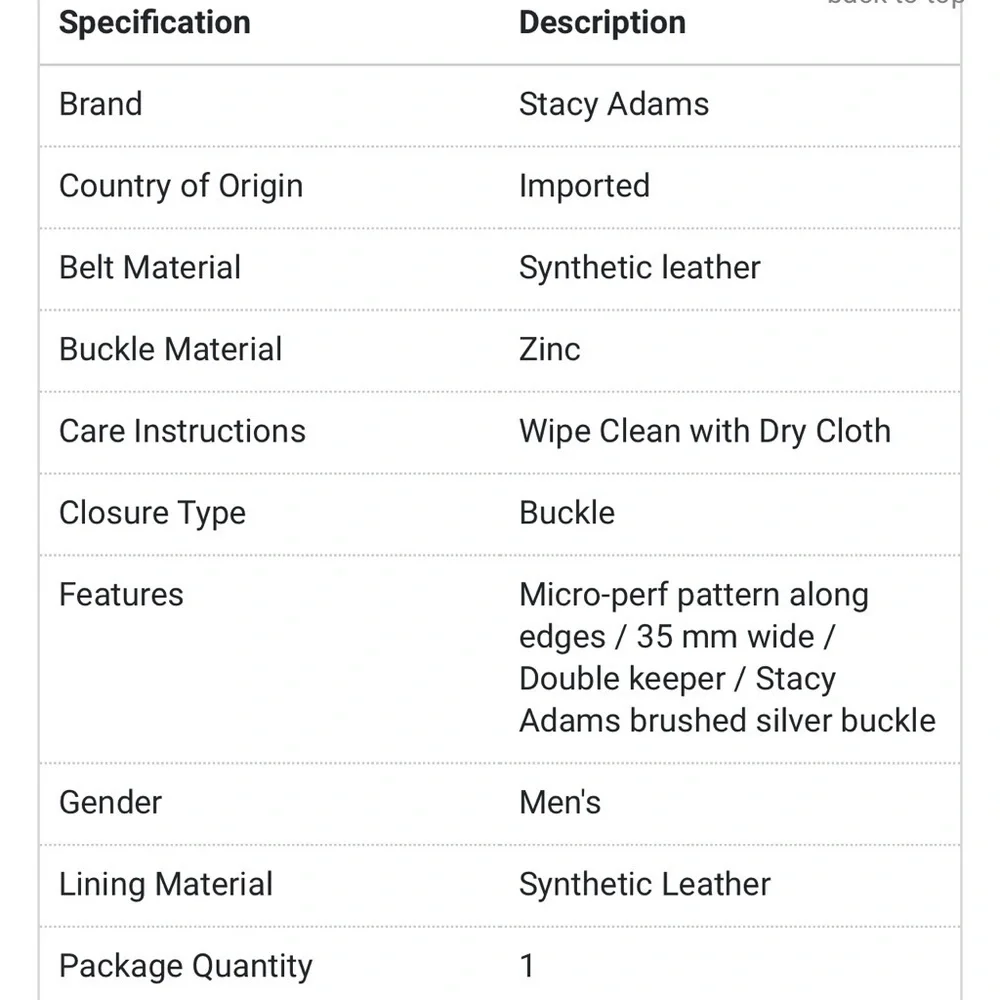Click the Micro-perf pattern features description

[x=728, y=658]
